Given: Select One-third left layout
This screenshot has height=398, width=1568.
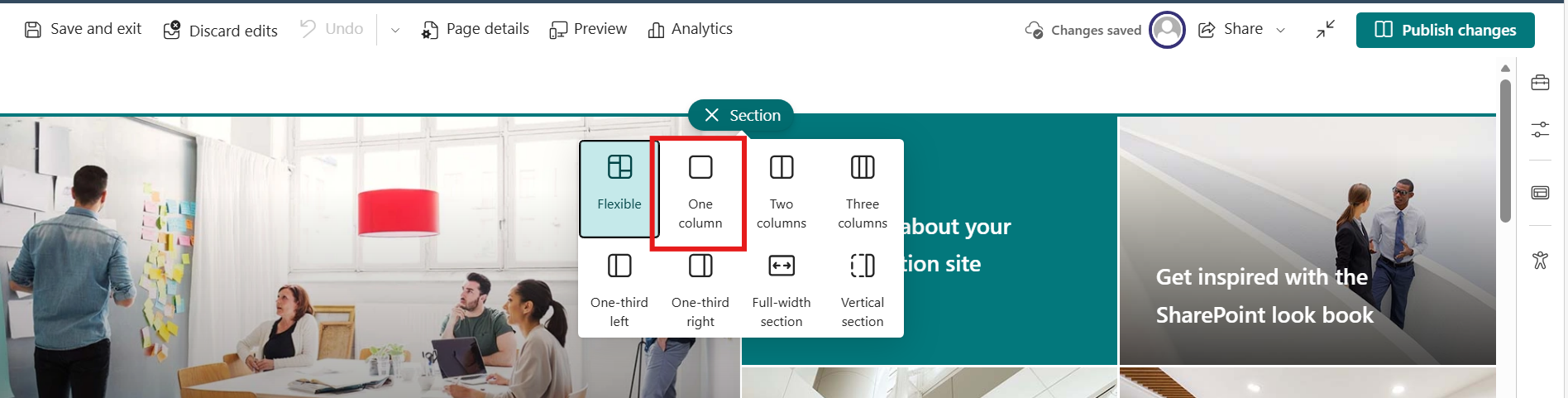Looking at the screenshot, I should tap(619, 290).
